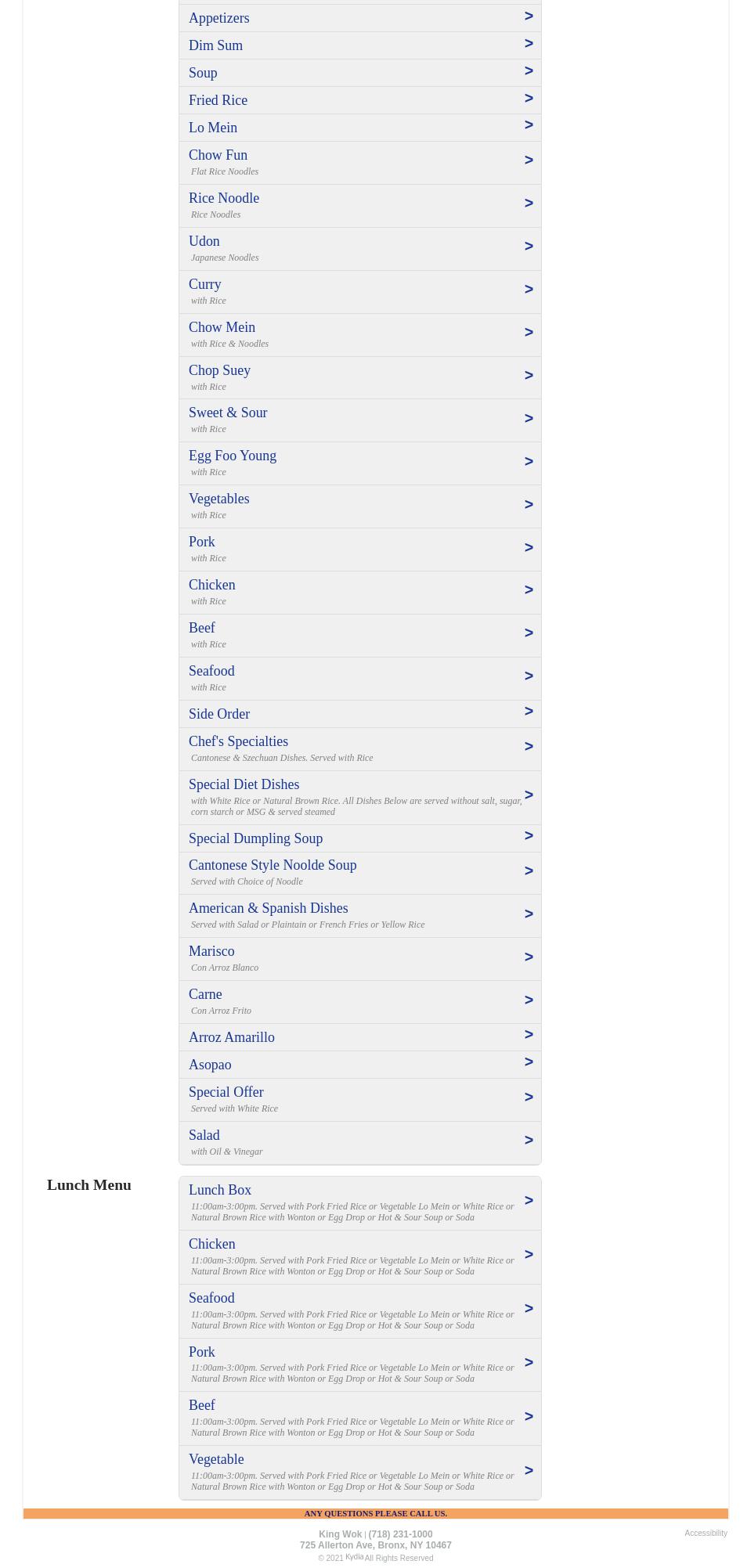Screen dimensions: 740x1568
Task: Open Chef's Specialties section
Action: coord(238,741)
